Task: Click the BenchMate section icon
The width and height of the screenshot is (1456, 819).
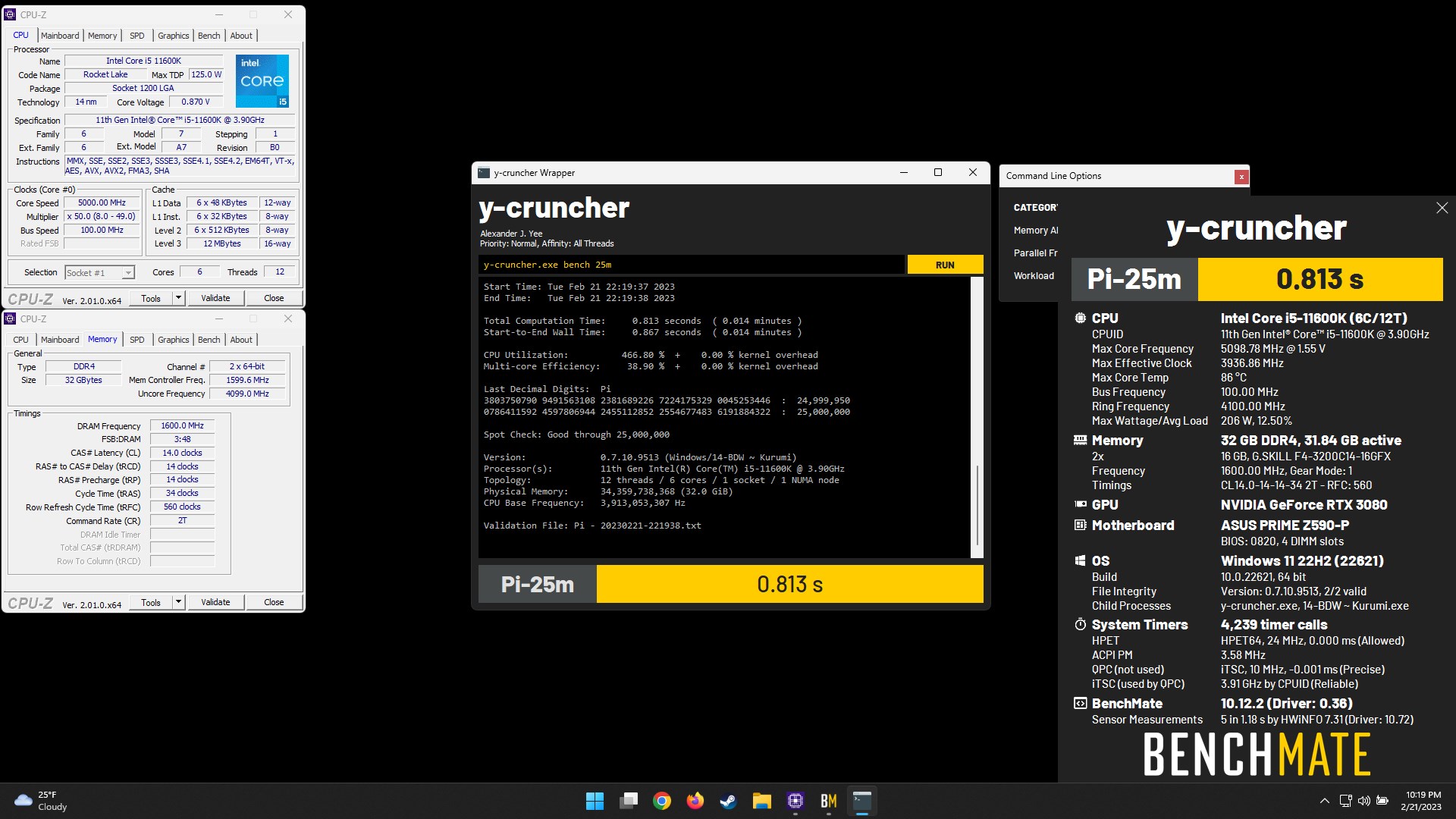Action: [1080, 703]
